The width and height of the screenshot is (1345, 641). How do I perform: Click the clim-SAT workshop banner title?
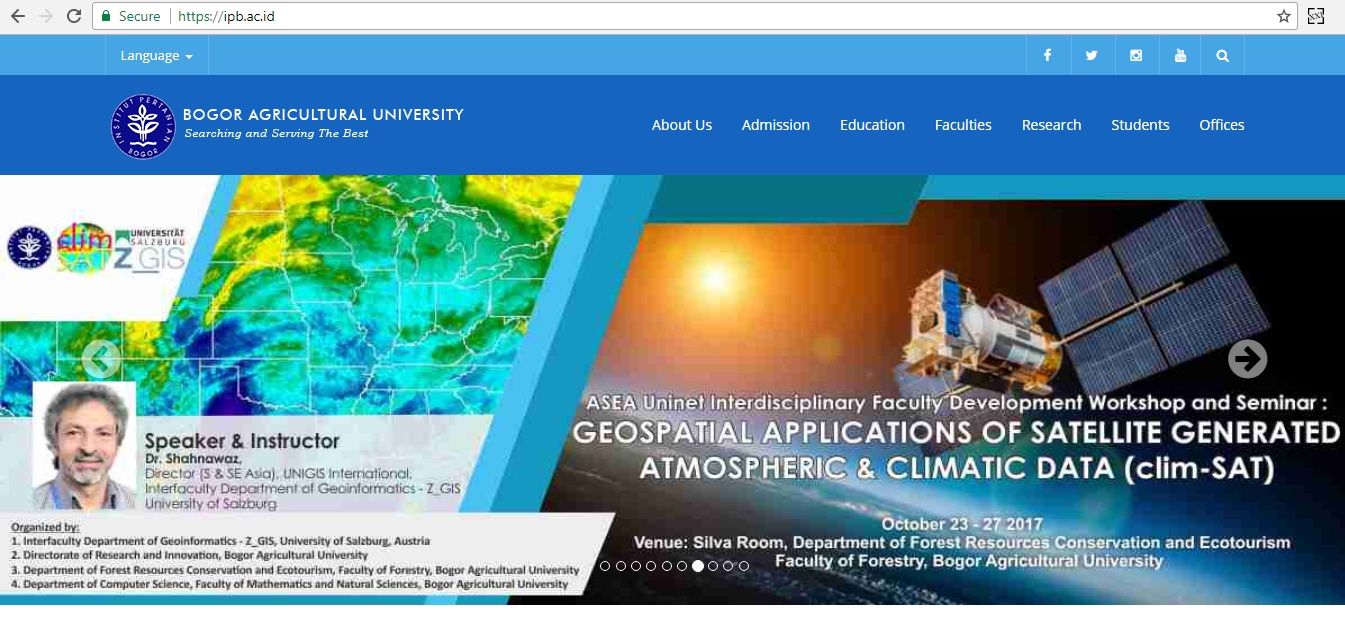956,449
